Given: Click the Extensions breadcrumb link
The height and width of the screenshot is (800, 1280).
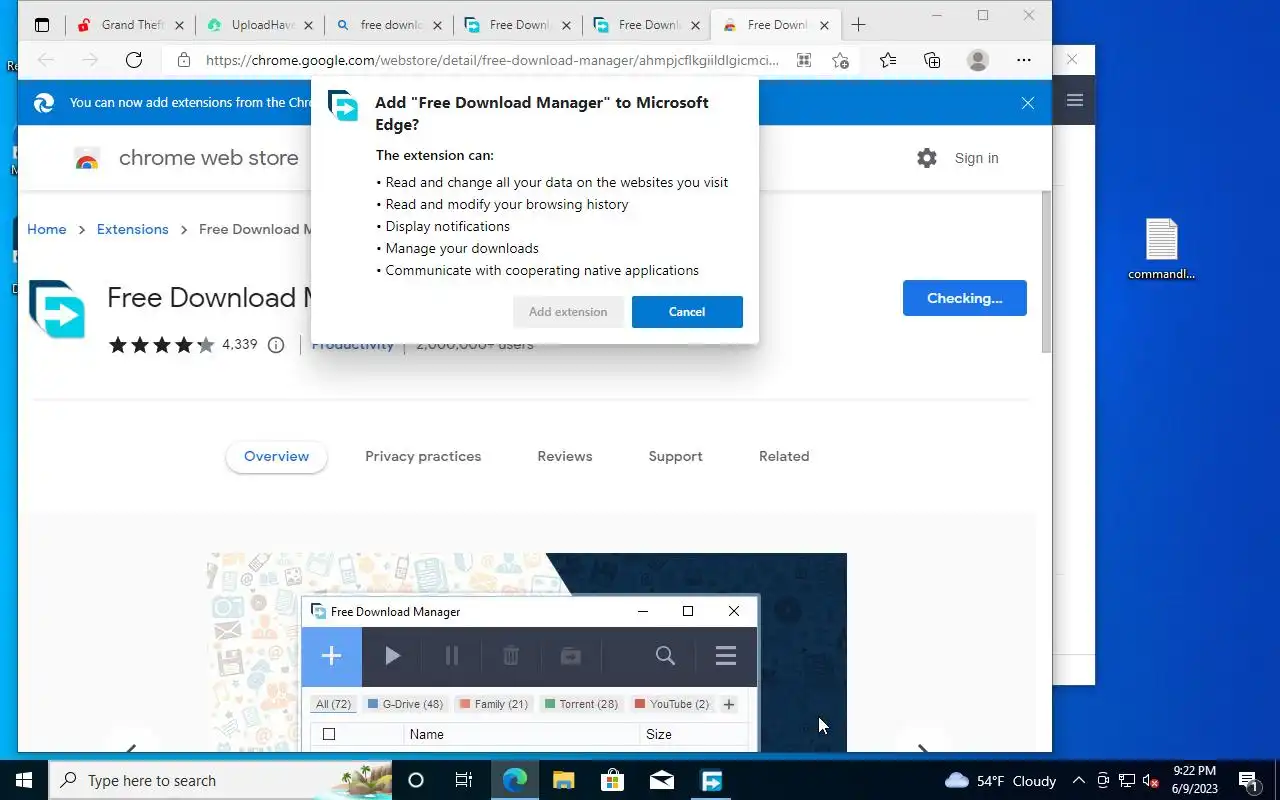Looking at the screenshot, I should [132, 229].
